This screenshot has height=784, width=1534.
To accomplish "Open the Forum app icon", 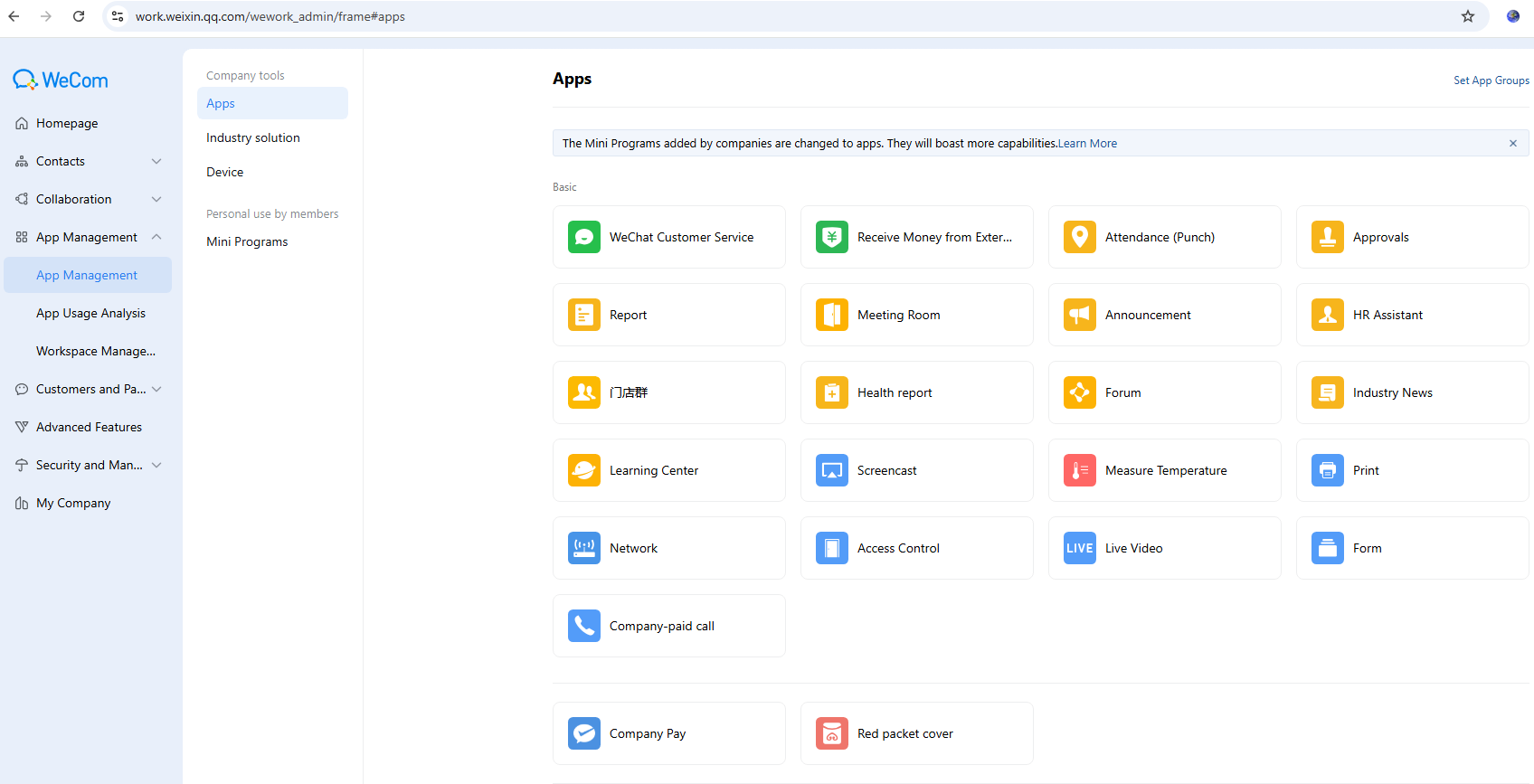I will (x=1080, y=392).
